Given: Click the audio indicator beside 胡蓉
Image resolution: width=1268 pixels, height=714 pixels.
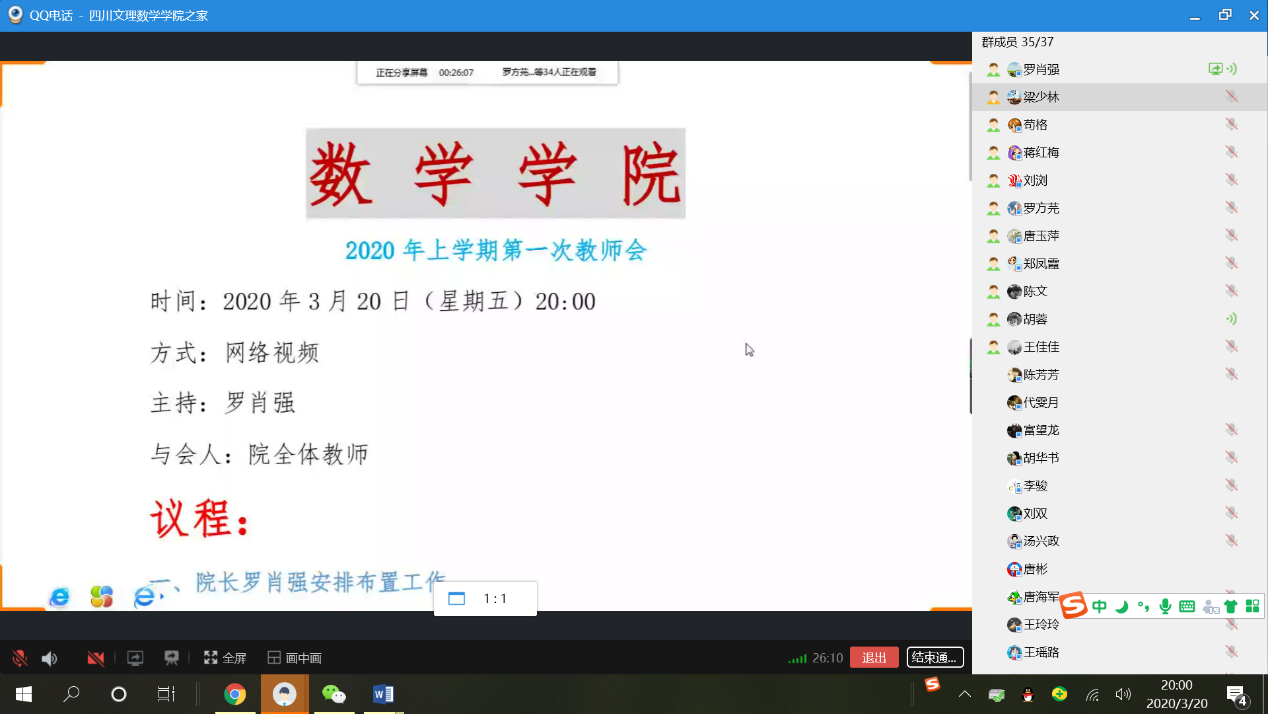Looking at the screenshot, I should point(1231,319).
